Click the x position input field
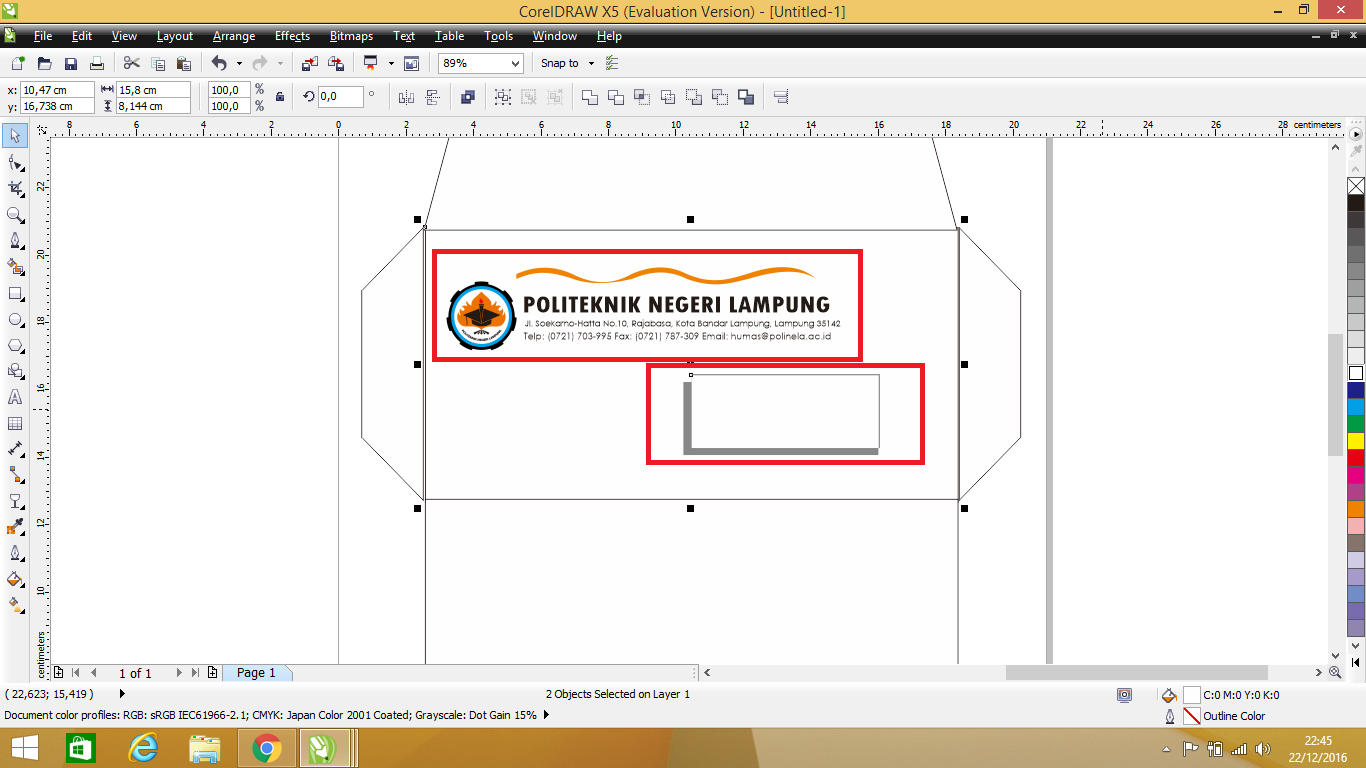This screenshot has height=768, width=1366. pyautogui.click(x=57, y=90)
